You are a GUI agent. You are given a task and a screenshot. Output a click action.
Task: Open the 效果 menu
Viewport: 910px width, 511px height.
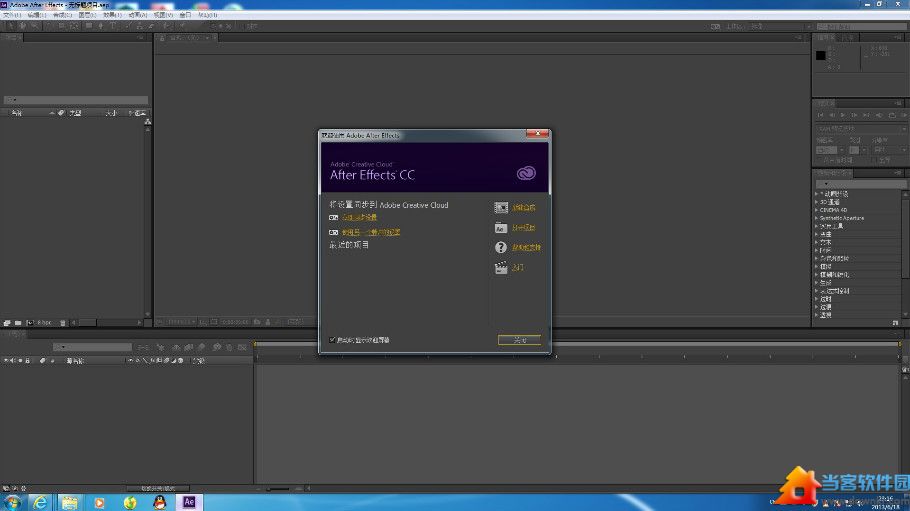point(113,15)
